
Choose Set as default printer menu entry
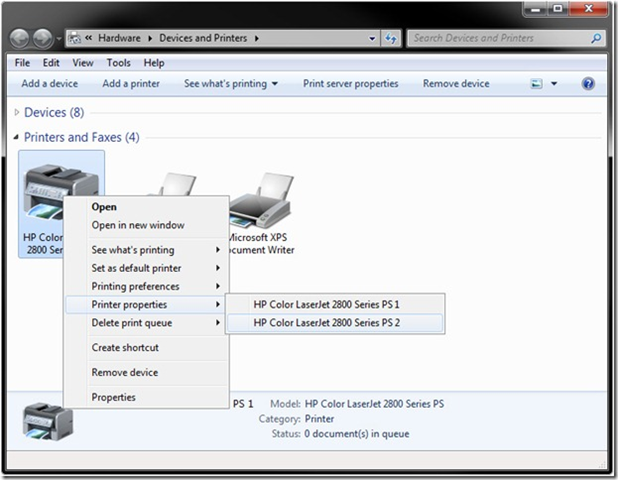point(136,268)
